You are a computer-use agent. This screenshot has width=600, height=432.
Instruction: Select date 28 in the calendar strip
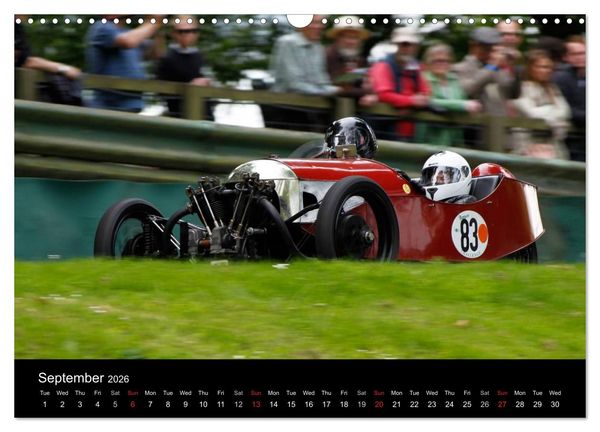coord(520,404)
